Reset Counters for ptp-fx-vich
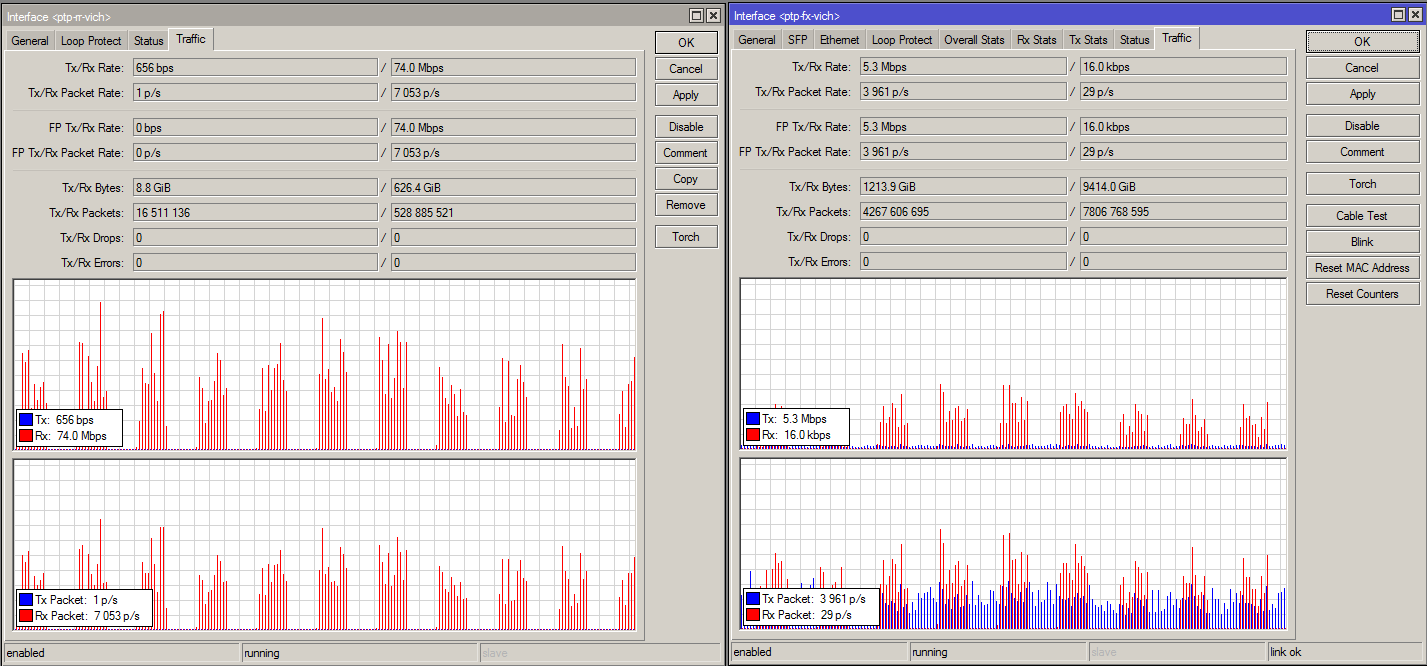The height and width of the screenshot is (666, 1427). [1362, 294]
